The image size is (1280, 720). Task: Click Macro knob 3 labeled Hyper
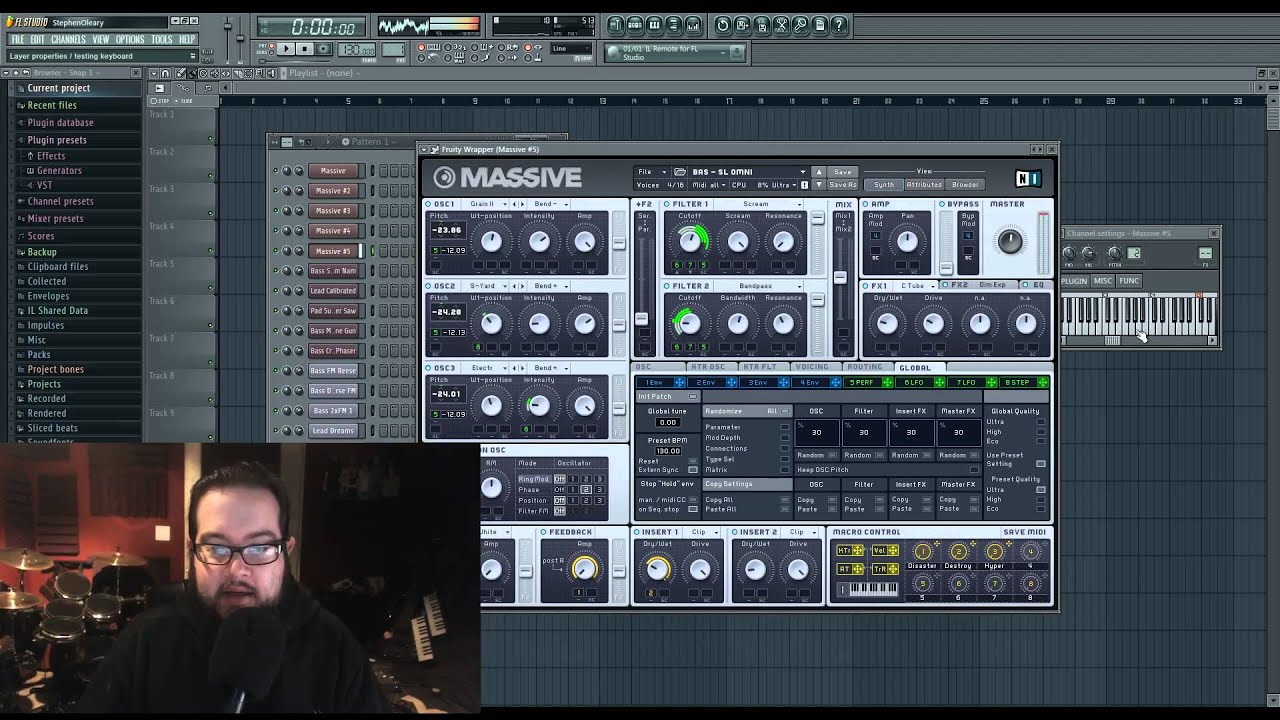[994, 552]
